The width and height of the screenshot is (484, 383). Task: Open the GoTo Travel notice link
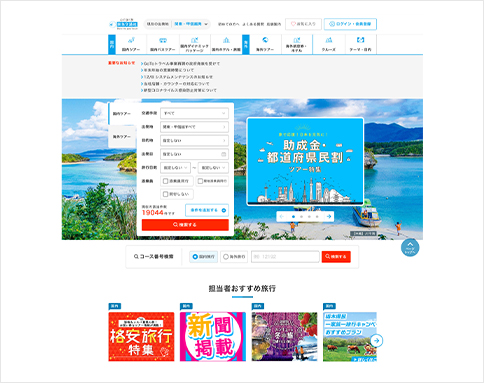click(x=181, y=63)
